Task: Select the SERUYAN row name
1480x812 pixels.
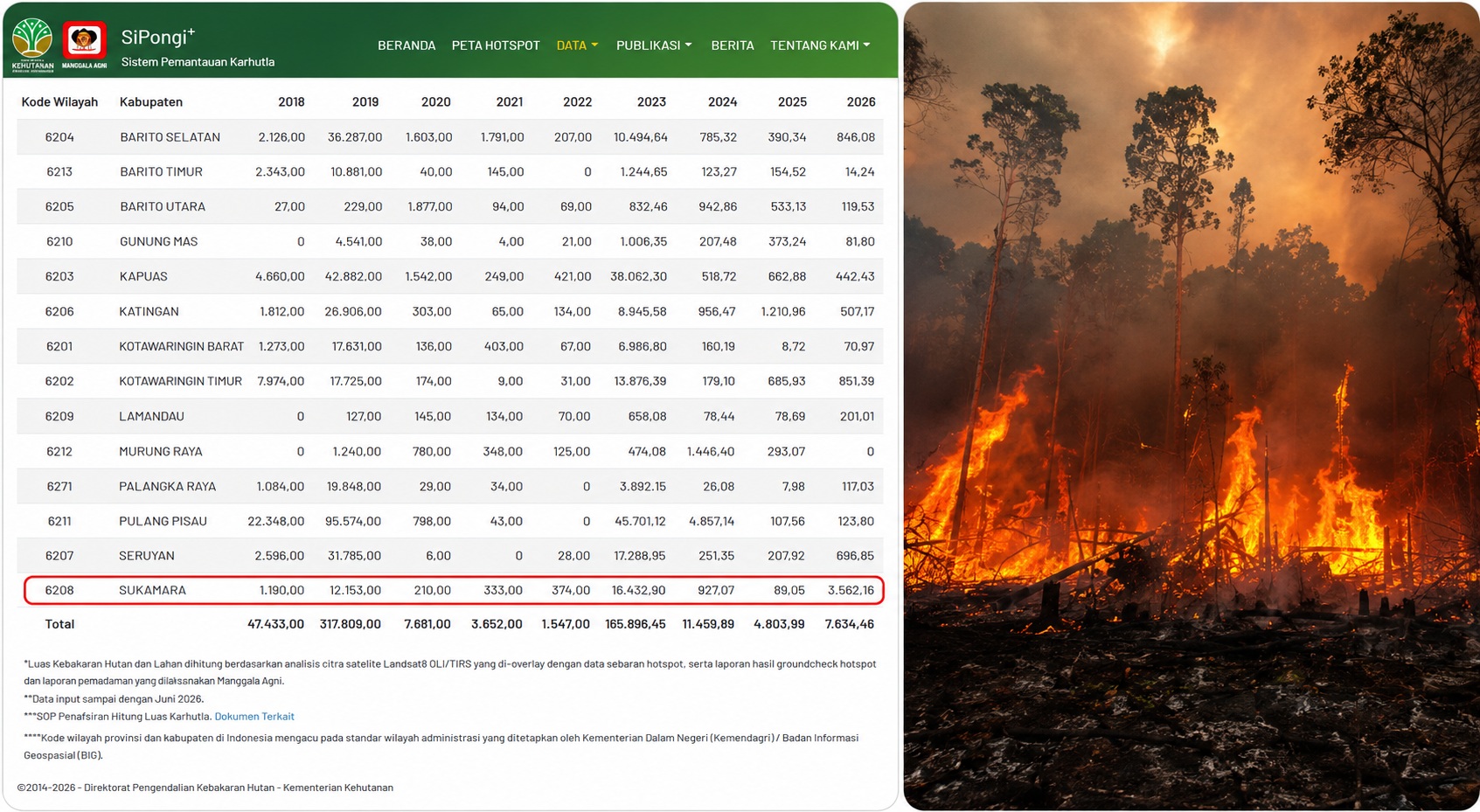Action: coord(147,556)
